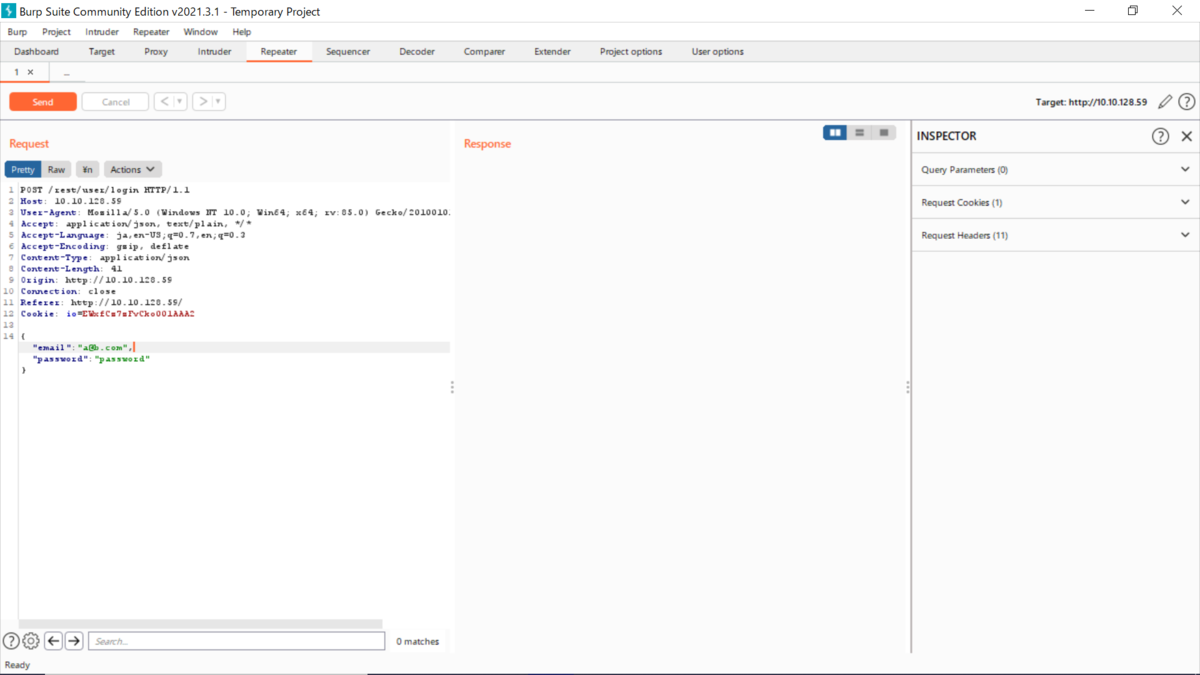The height and width of the screenshot is (675, 1200).
Task: Switch to the Target tab
Action: 102,52
